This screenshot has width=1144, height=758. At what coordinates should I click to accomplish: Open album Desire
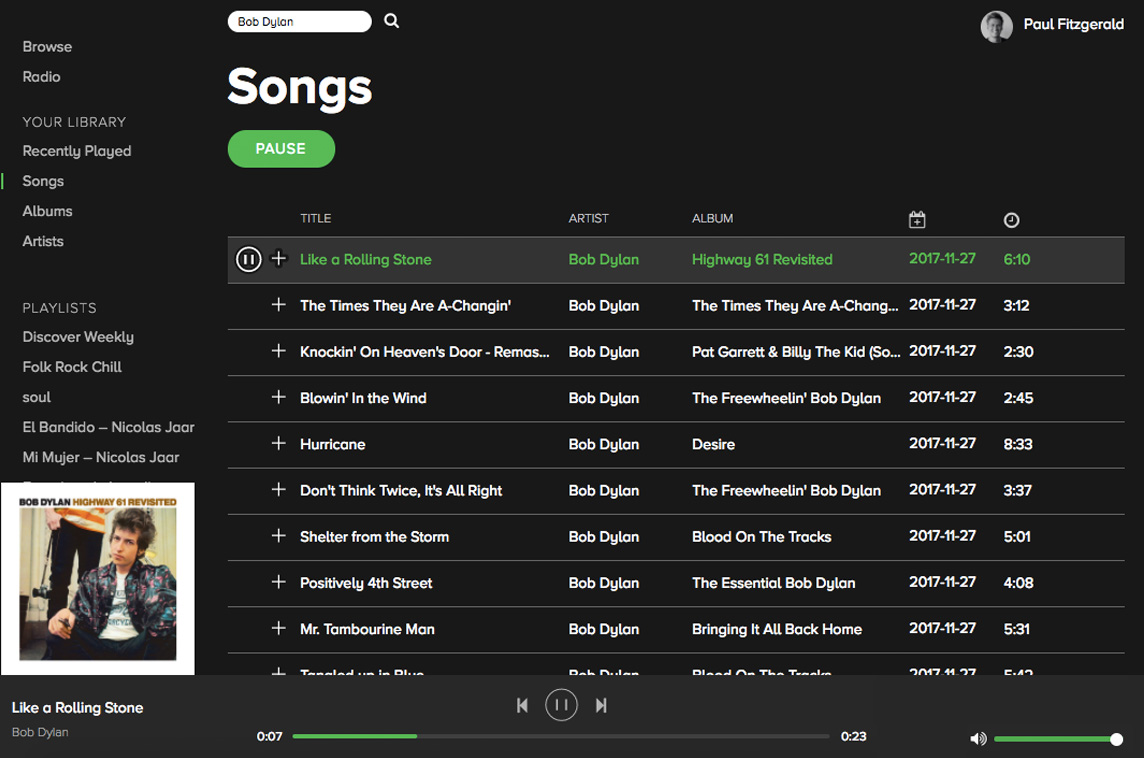(x=714, y=444)
